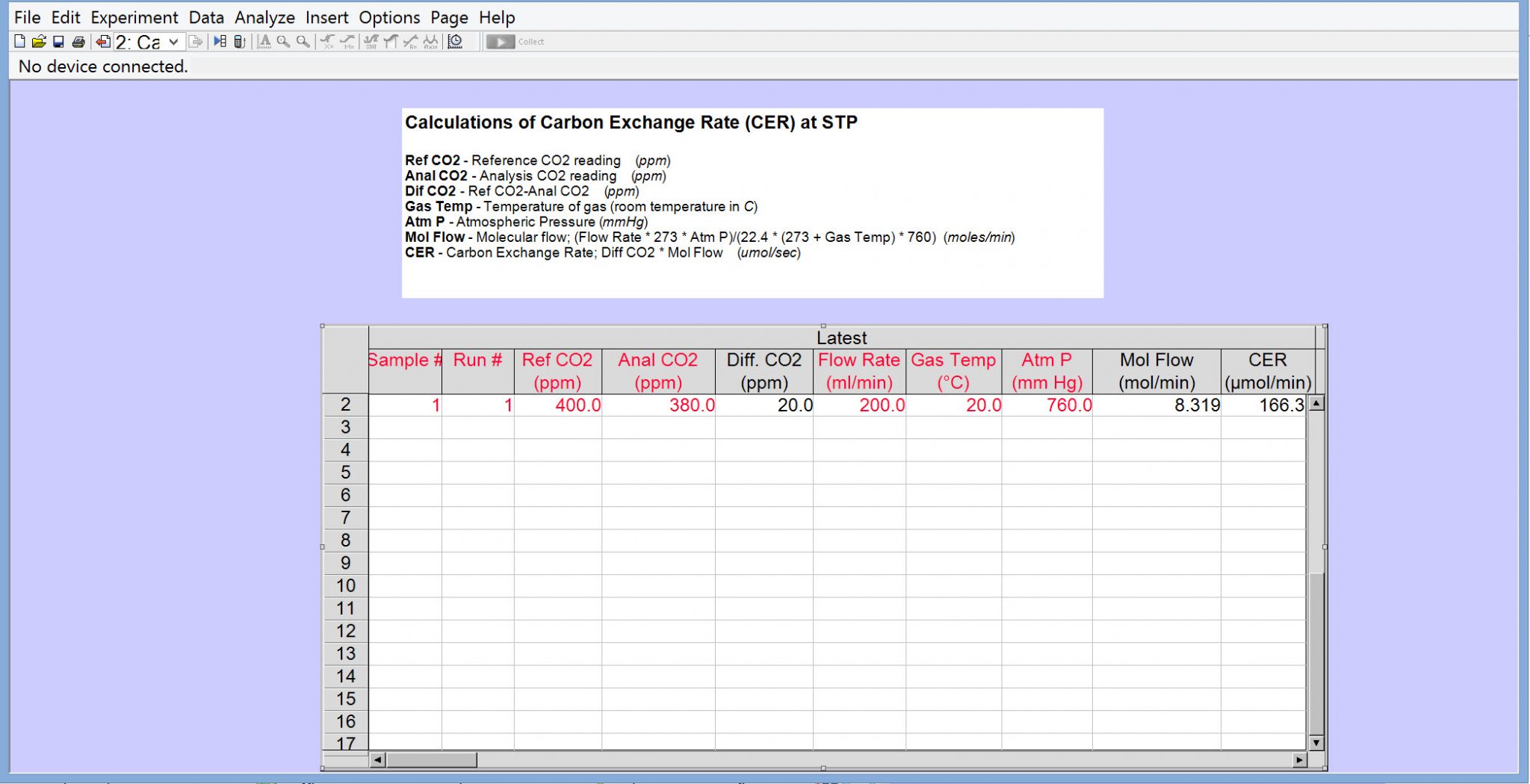Image resolution: width=1530 pixels, height=784 pixels.
Task: Open a file with the folder icon
Action: point(39,42)
